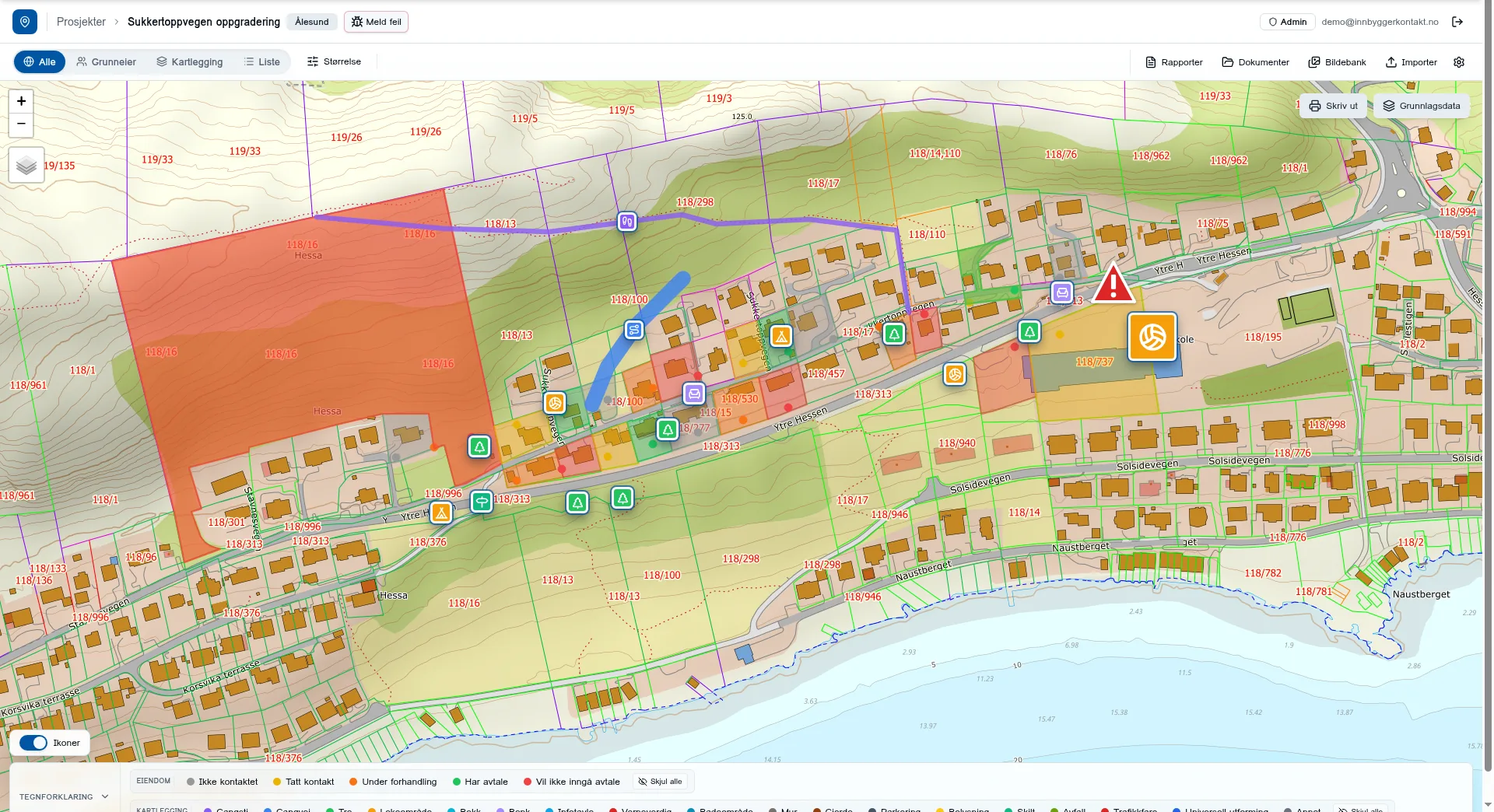Click the red warning triangle marker
This screenshot has width=1494, height=812.
pyautogui.click(x=1113, y=283)
